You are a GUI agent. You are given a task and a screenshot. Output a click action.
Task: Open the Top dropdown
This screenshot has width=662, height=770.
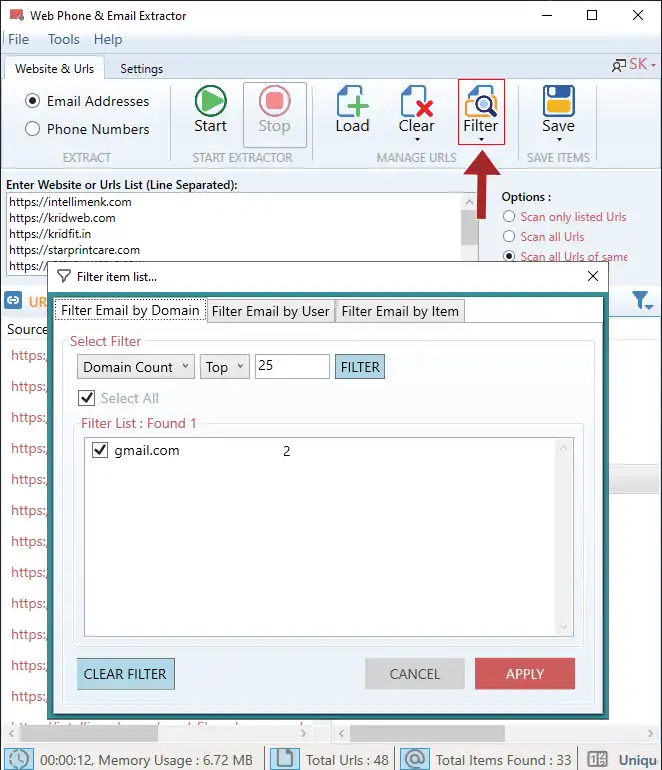click(x=225, y=367)
